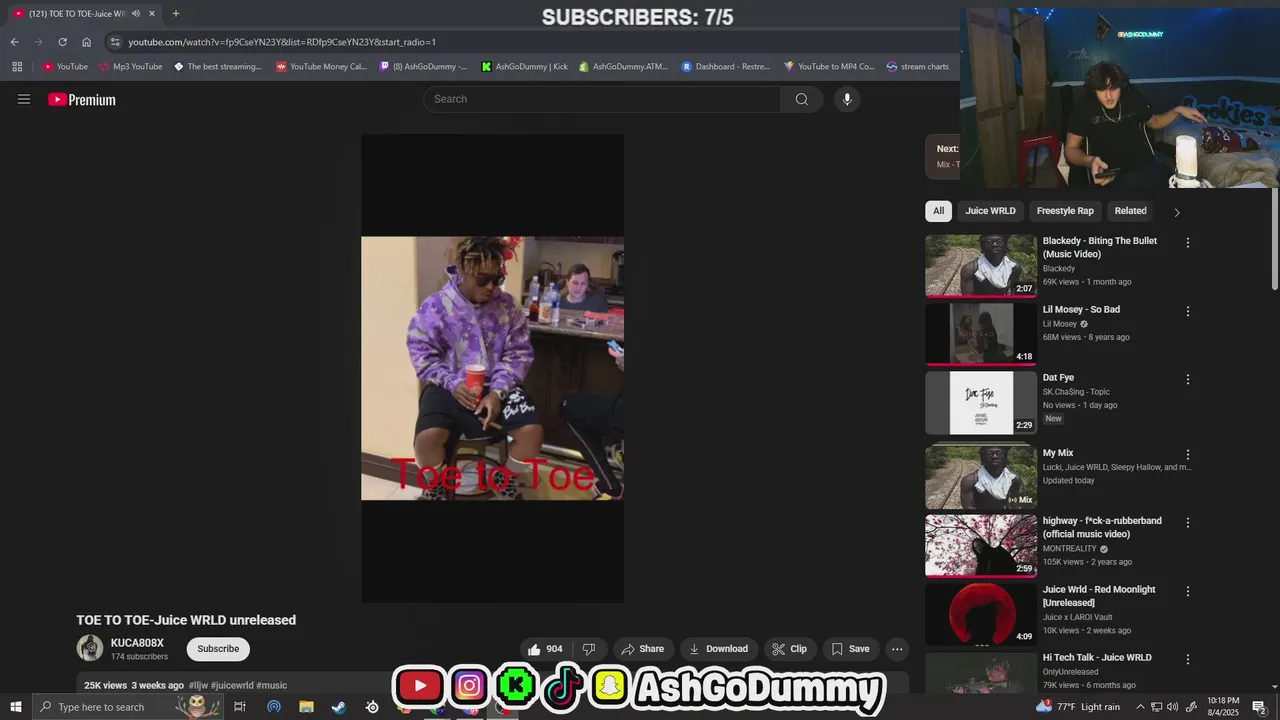This screenshot has height=720, width=1280.
Task: Select the Related filter chip
Action: pos(1130,211)
